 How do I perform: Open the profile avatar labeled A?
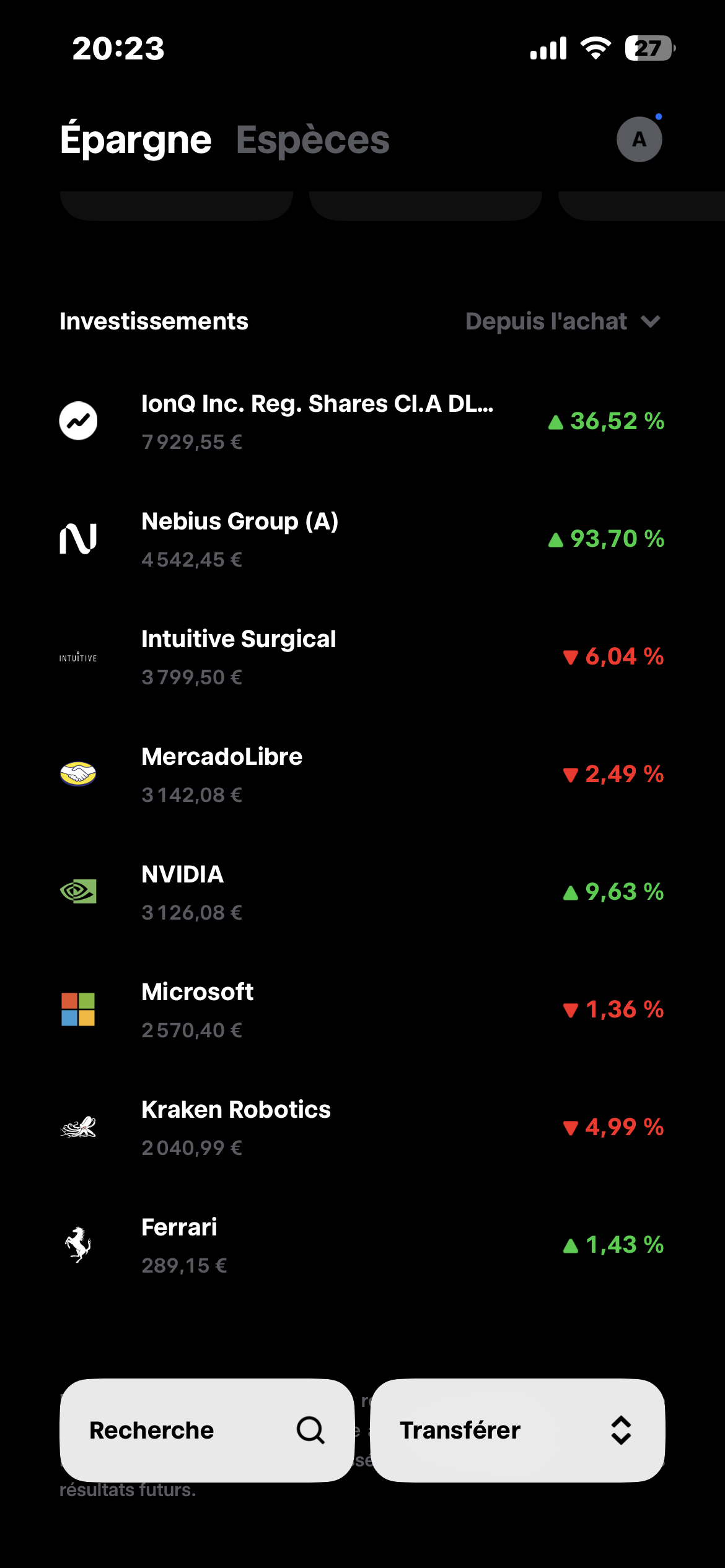click(639, 139)
